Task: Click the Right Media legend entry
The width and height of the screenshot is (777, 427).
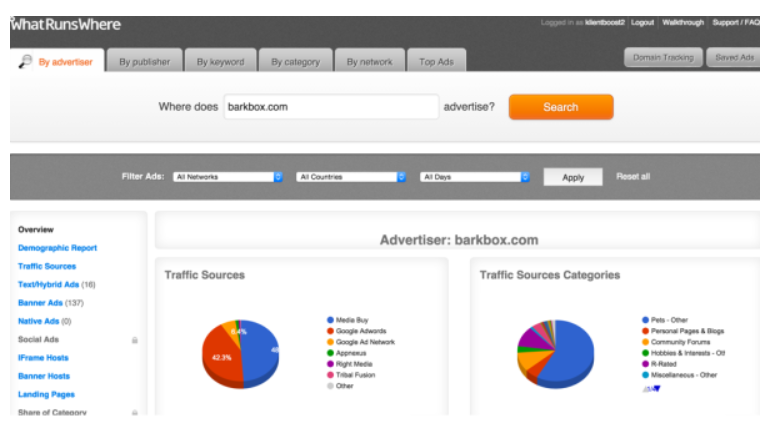Action: click(349, 364)
